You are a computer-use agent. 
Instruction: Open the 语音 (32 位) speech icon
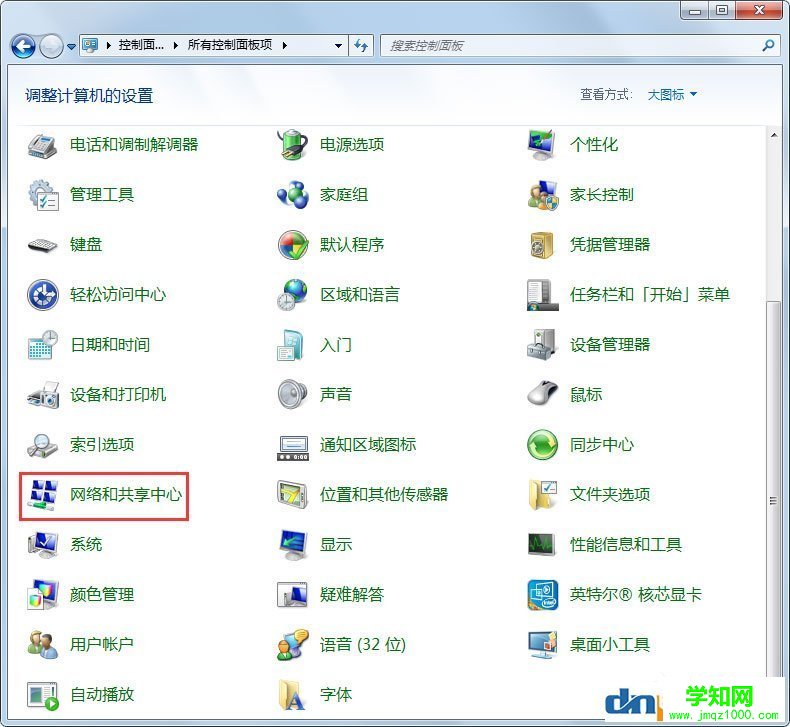point(293,644)
